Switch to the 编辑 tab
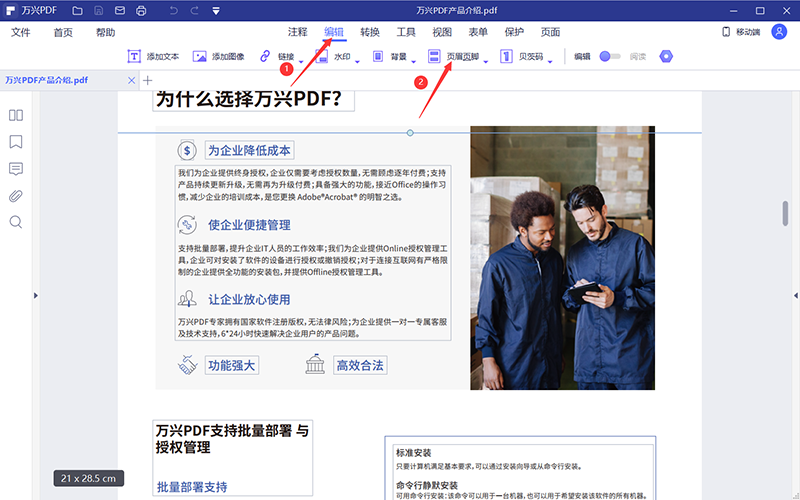This screenshot has height=500, width=800. pyautogui.click(x=334, y=32)
